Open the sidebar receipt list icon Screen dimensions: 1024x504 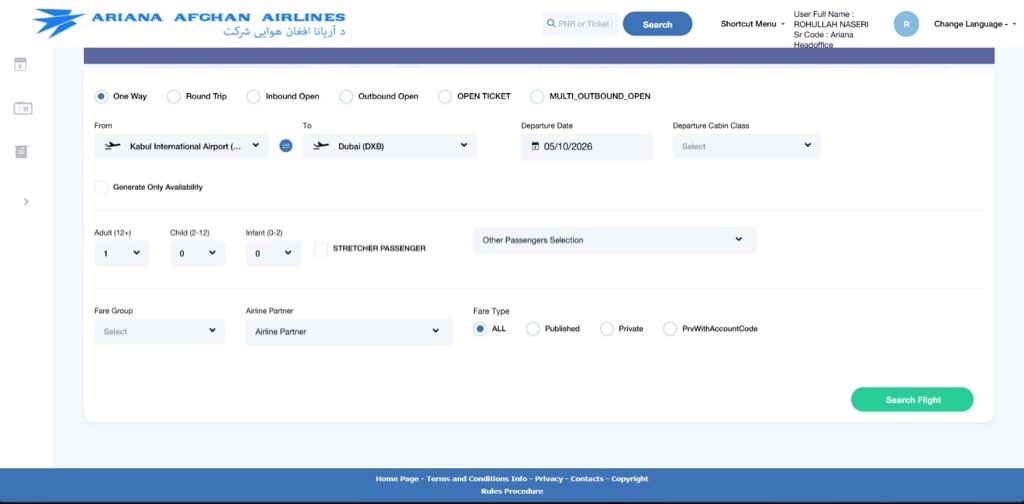point(21,151)
